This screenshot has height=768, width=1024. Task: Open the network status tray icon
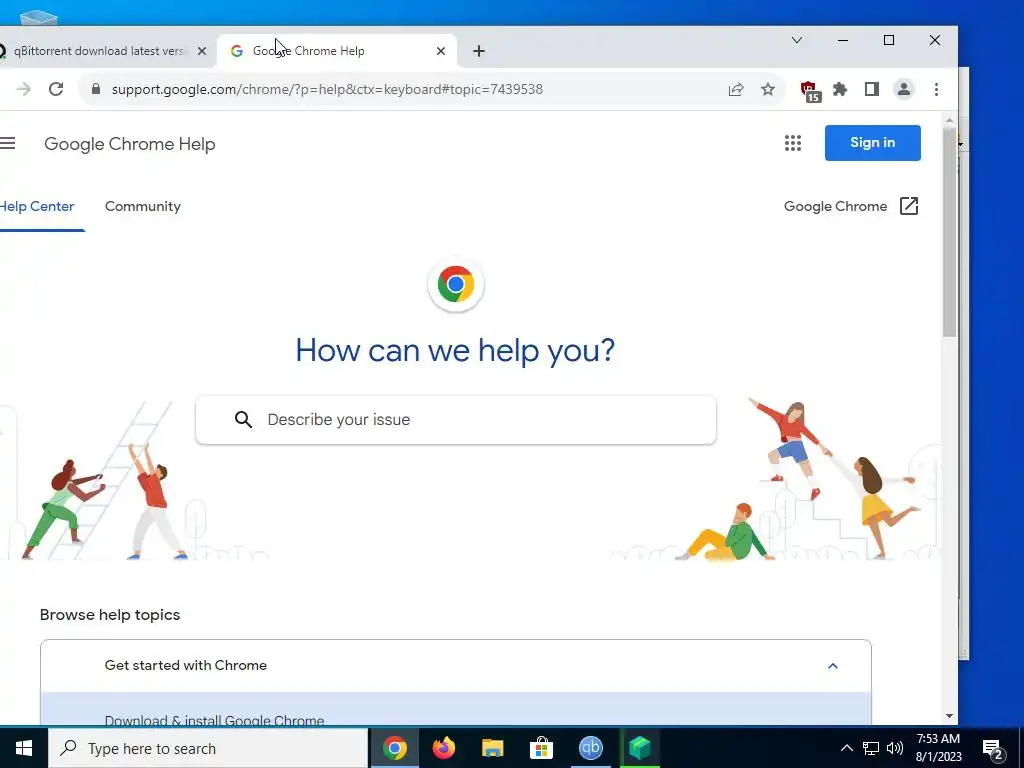pyautogui.click(x=871, y=748)
